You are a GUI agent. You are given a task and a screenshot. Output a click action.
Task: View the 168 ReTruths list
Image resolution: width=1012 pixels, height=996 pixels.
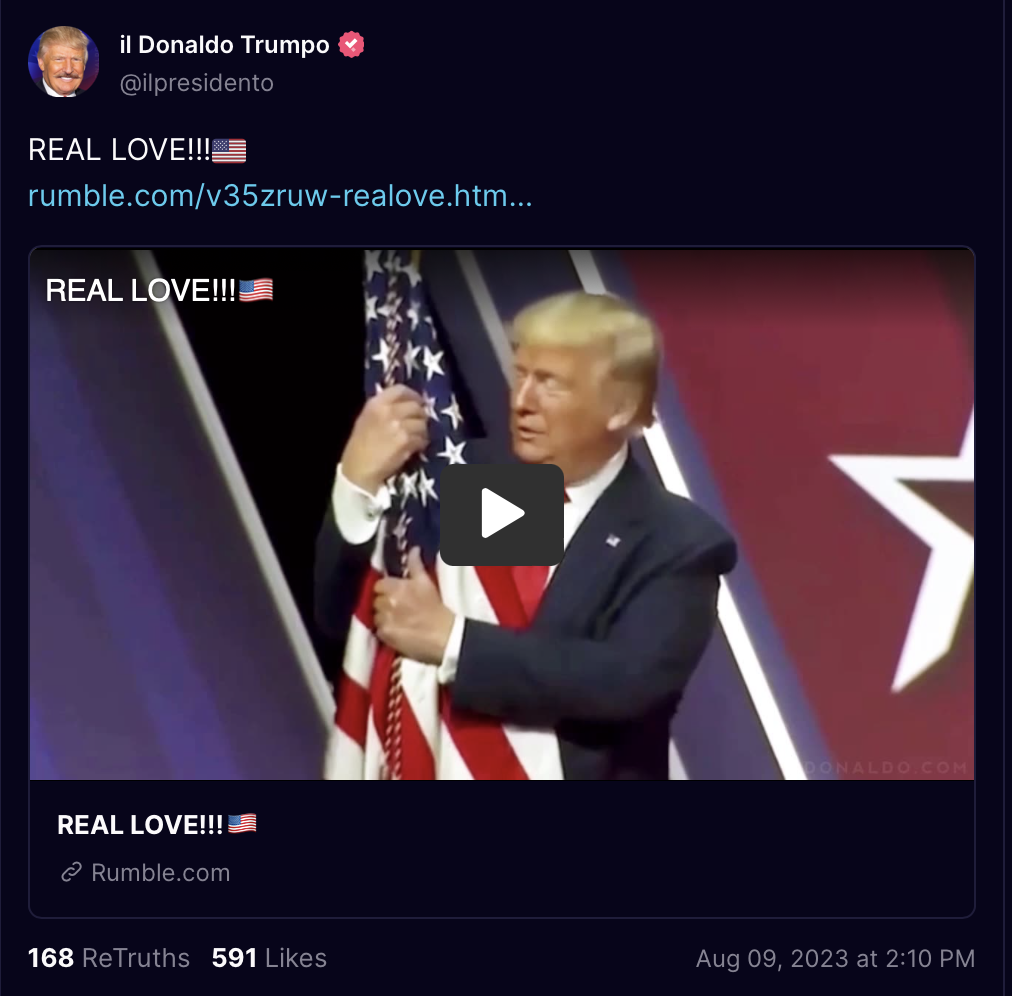(x=108, y=958)
